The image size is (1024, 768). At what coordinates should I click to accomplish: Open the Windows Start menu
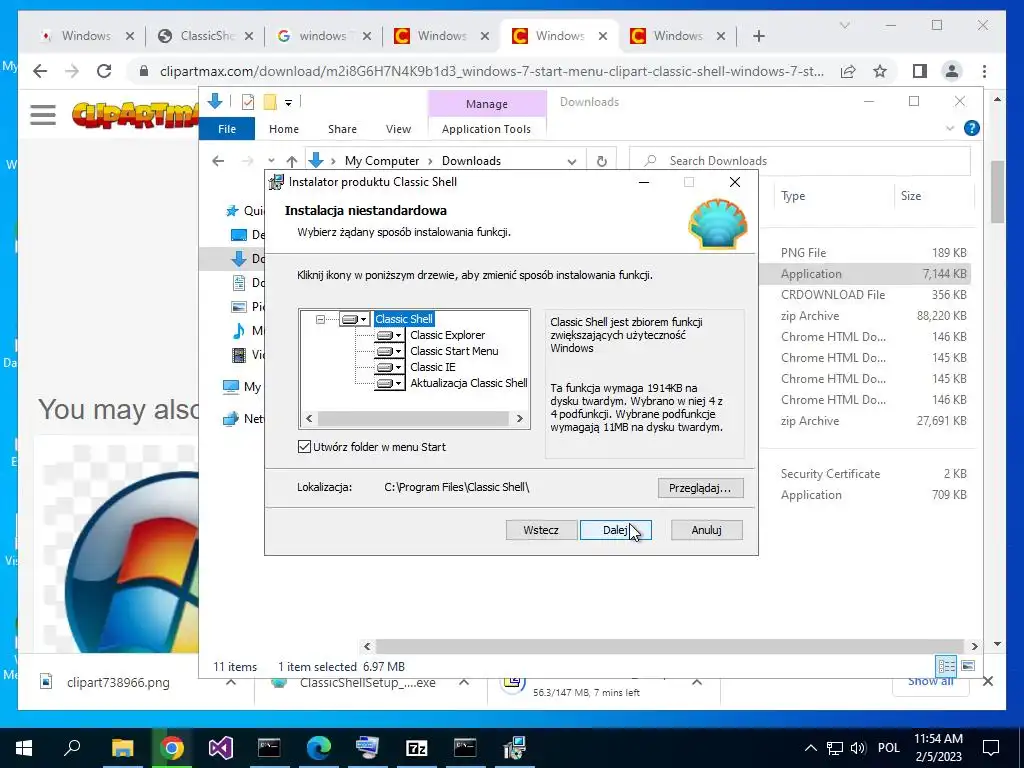pyautogui.click(x=24, y=748)
